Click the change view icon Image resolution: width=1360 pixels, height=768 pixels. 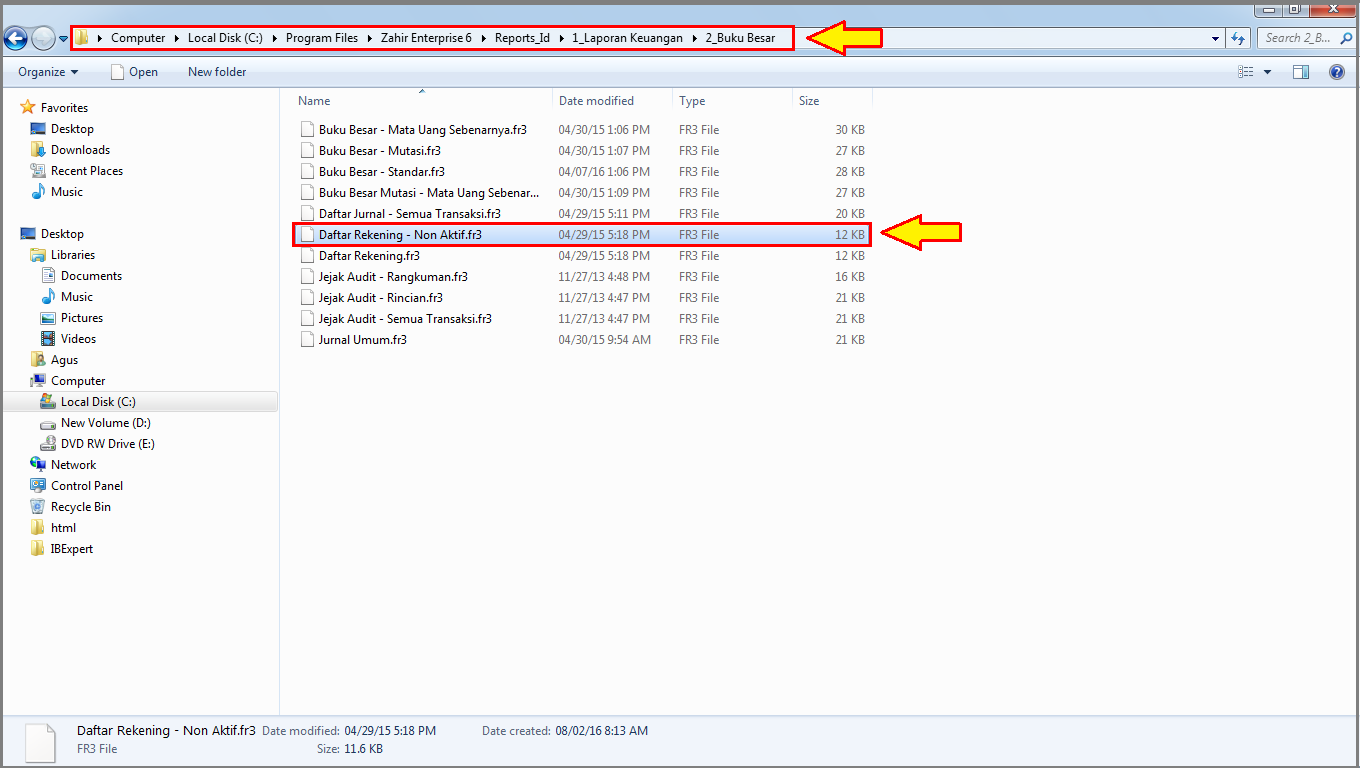pyautogui.click(x=1246, y=72)
